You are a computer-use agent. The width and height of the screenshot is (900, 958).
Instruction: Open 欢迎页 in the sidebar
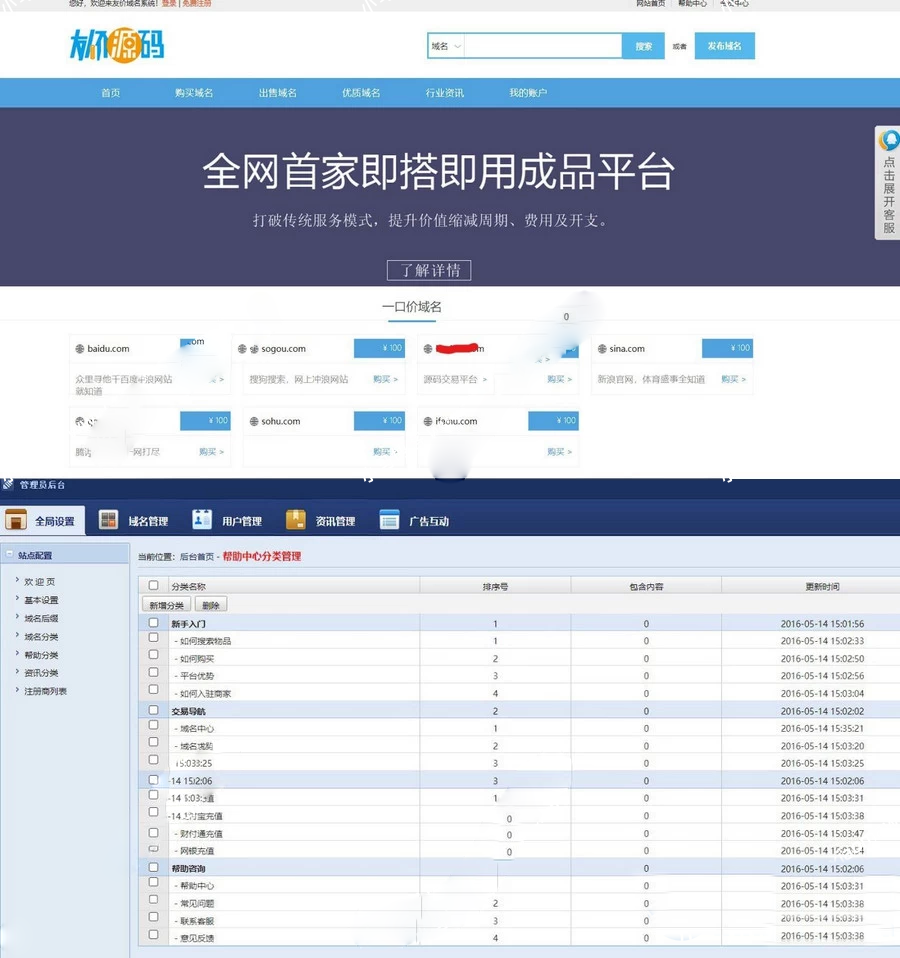pos(40,582)
